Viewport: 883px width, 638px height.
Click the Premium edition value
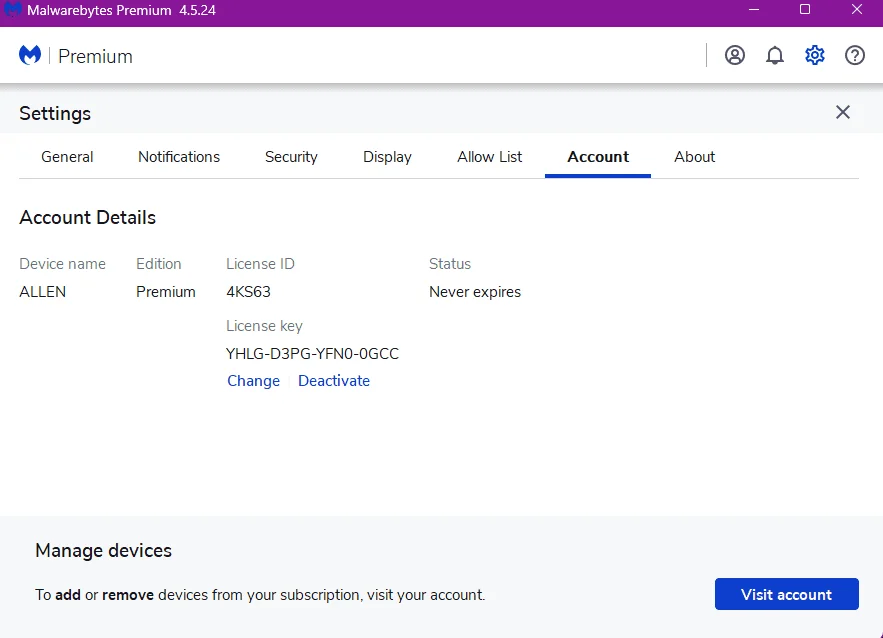[166, 292]
